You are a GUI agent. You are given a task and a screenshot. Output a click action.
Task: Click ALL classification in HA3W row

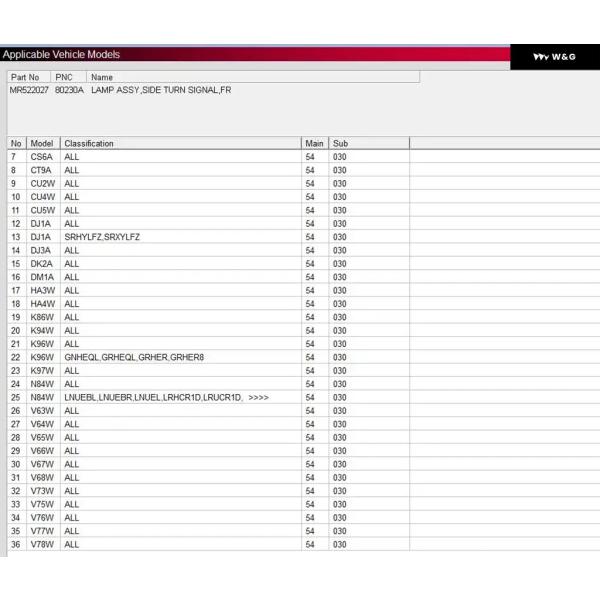click(x=72, y=291)
